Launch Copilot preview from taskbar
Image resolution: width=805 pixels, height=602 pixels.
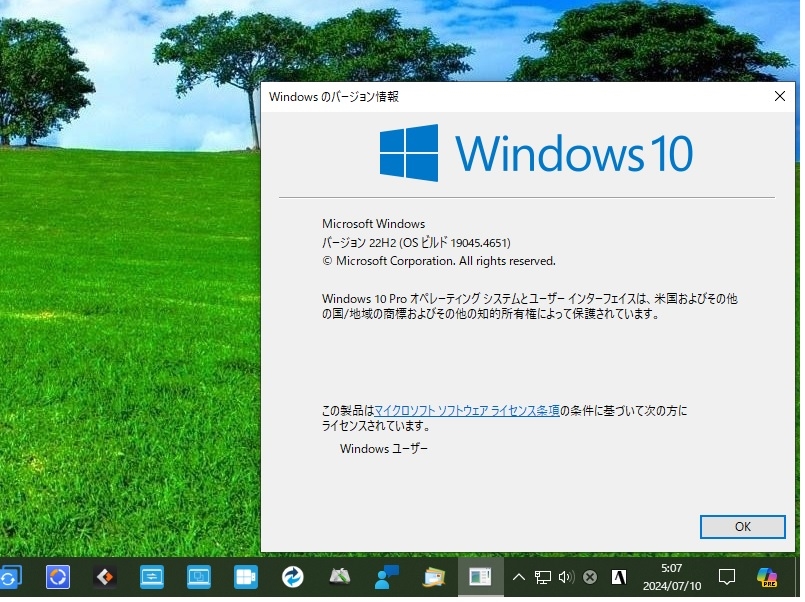767,577
